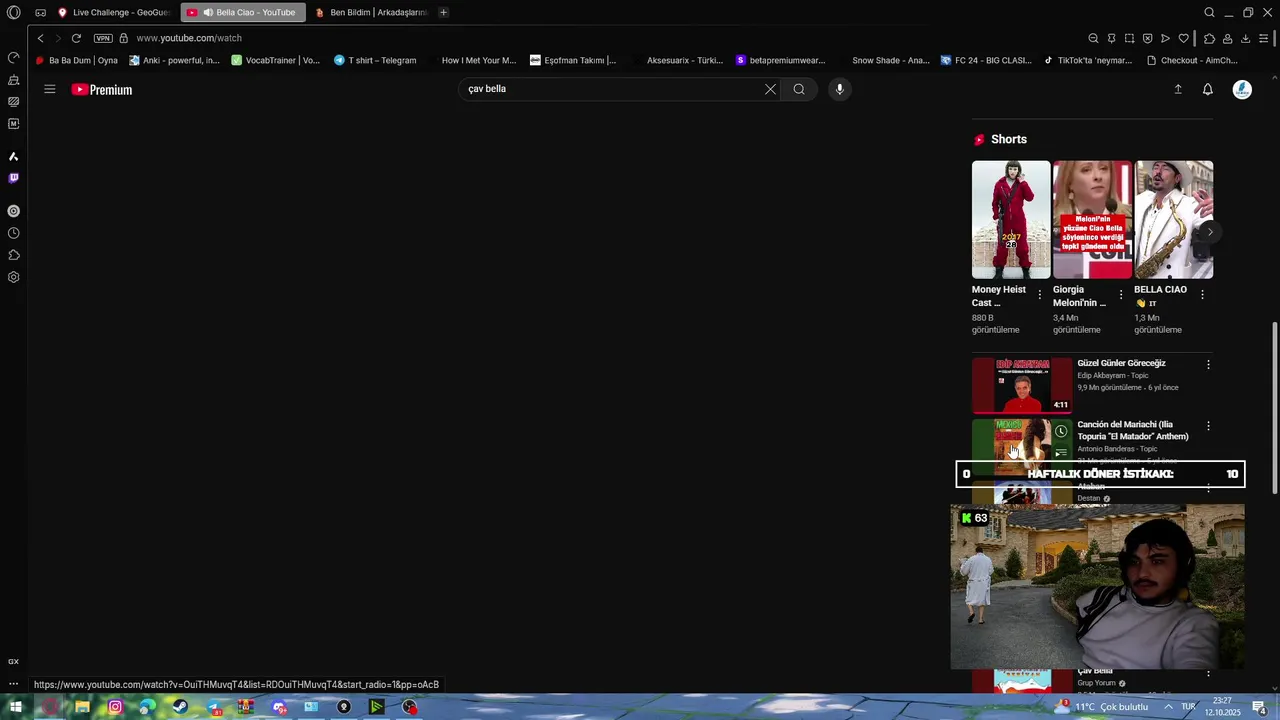The image size is (1280, 720).
Task: Open the browser downloads icon
Action: tap(1245, 38)
